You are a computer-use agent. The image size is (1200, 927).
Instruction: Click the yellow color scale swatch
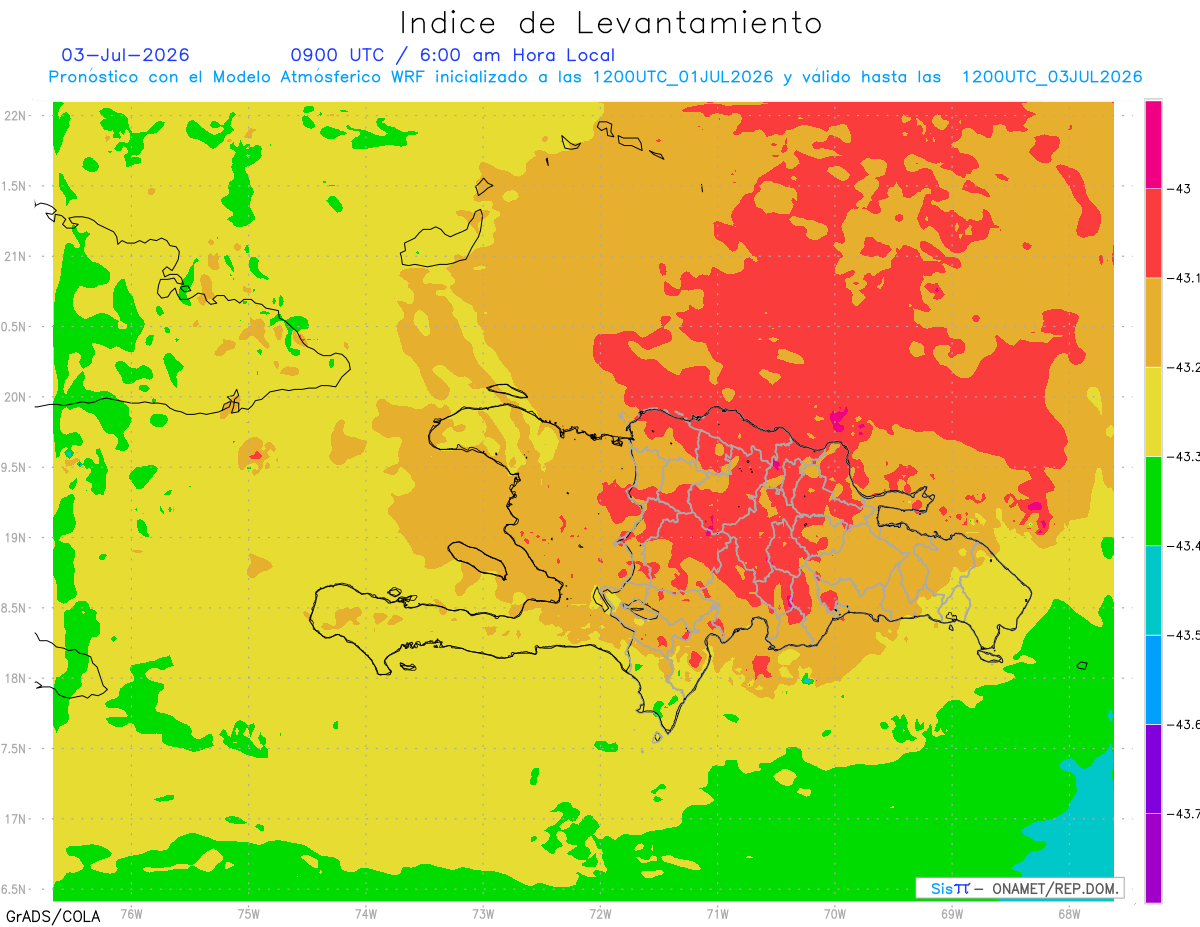pyautogui.click(x=1153, y=411)
